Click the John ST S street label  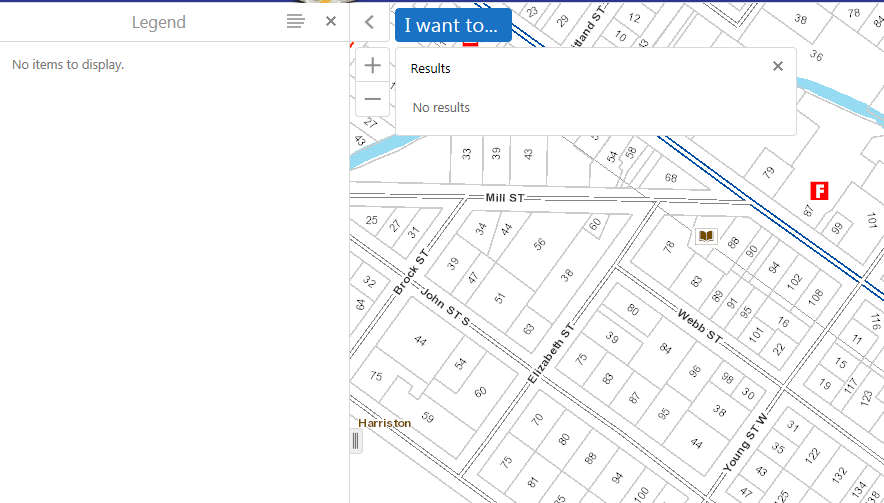click(x=445, y=307)
